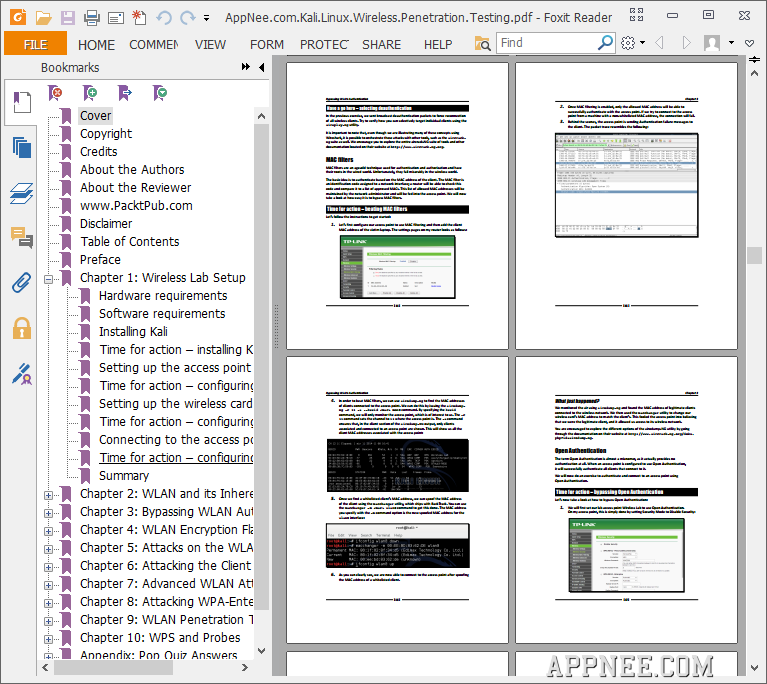Jump to Table of Contents bookmark

[130, 242]
